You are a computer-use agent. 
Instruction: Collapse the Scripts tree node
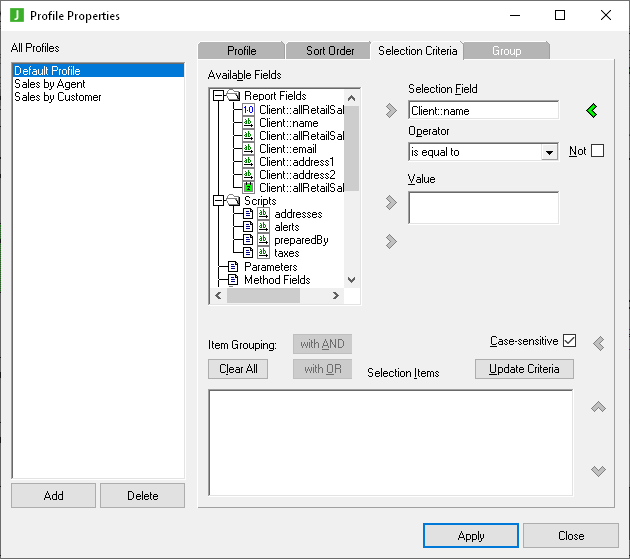tap(217, 201)
